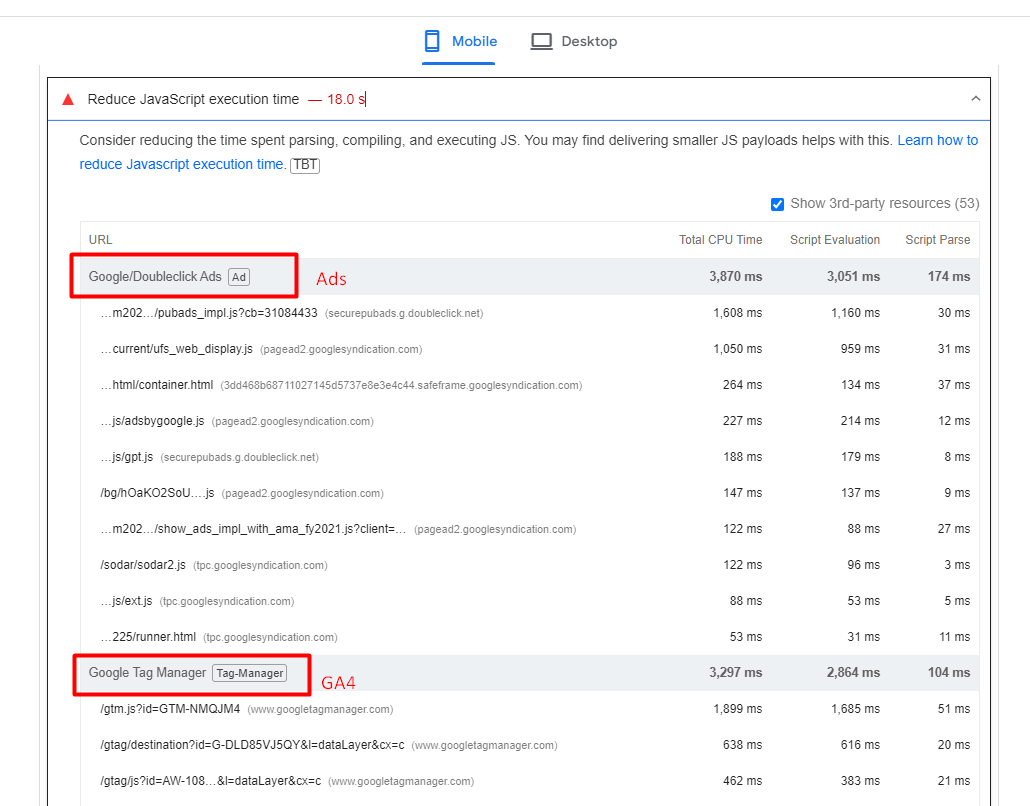
Task: Click the monitor icon beside Desktop
Action: point(541,41)
